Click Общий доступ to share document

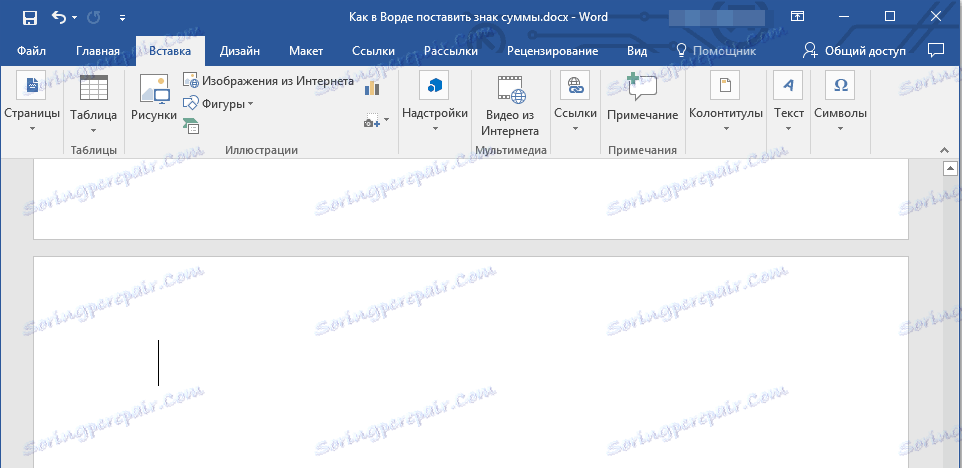[x=854, y=51]
